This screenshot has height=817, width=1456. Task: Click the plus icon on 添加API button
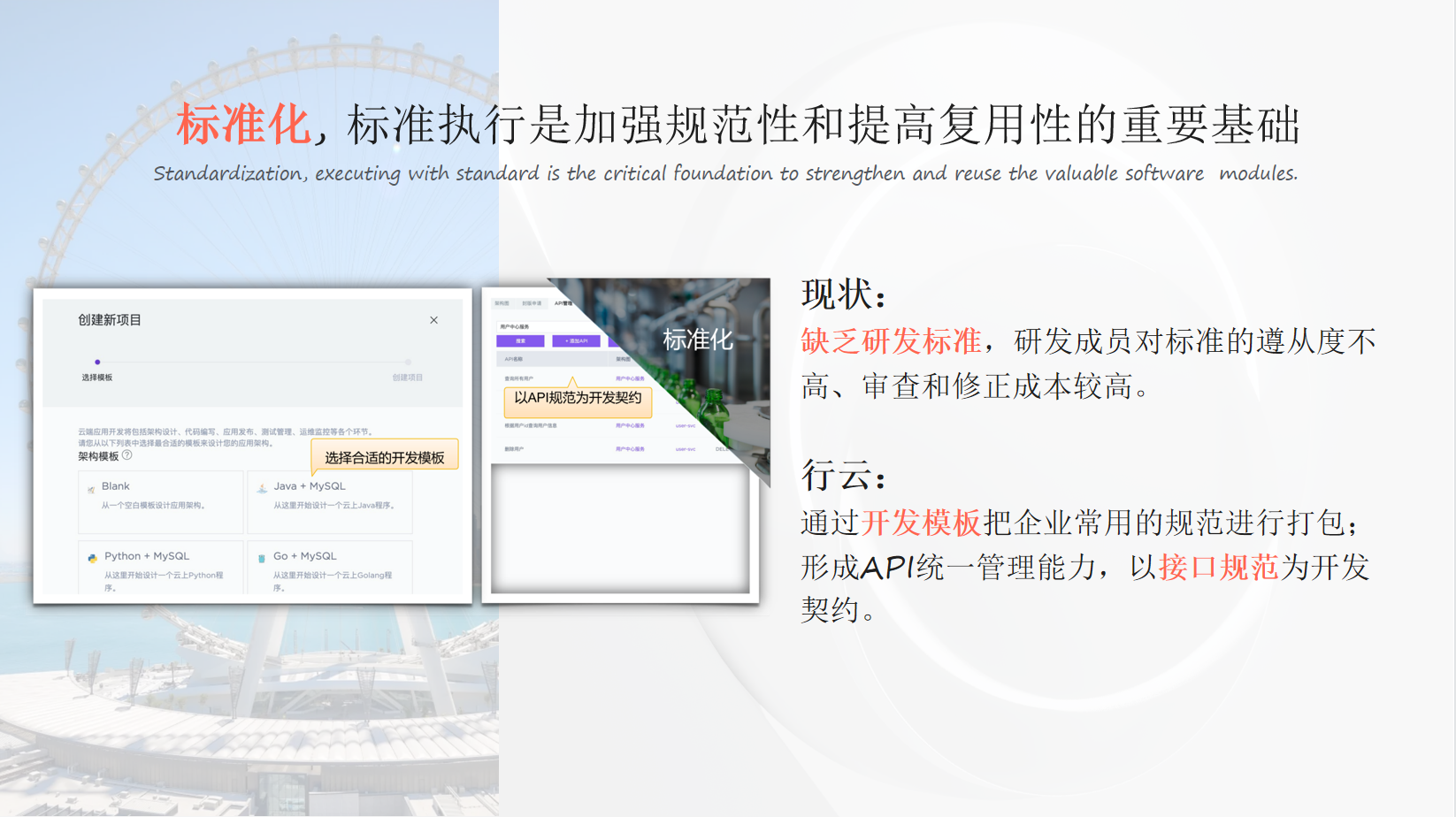click(566, 340)
